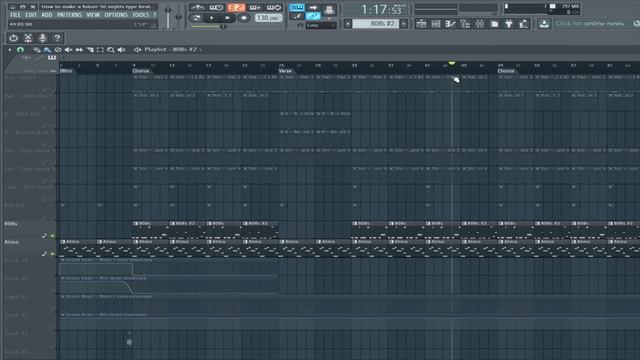Viewport: 640px width, 360px height.
Task: Select the Playback speaker tool
Action: [122, 50]
